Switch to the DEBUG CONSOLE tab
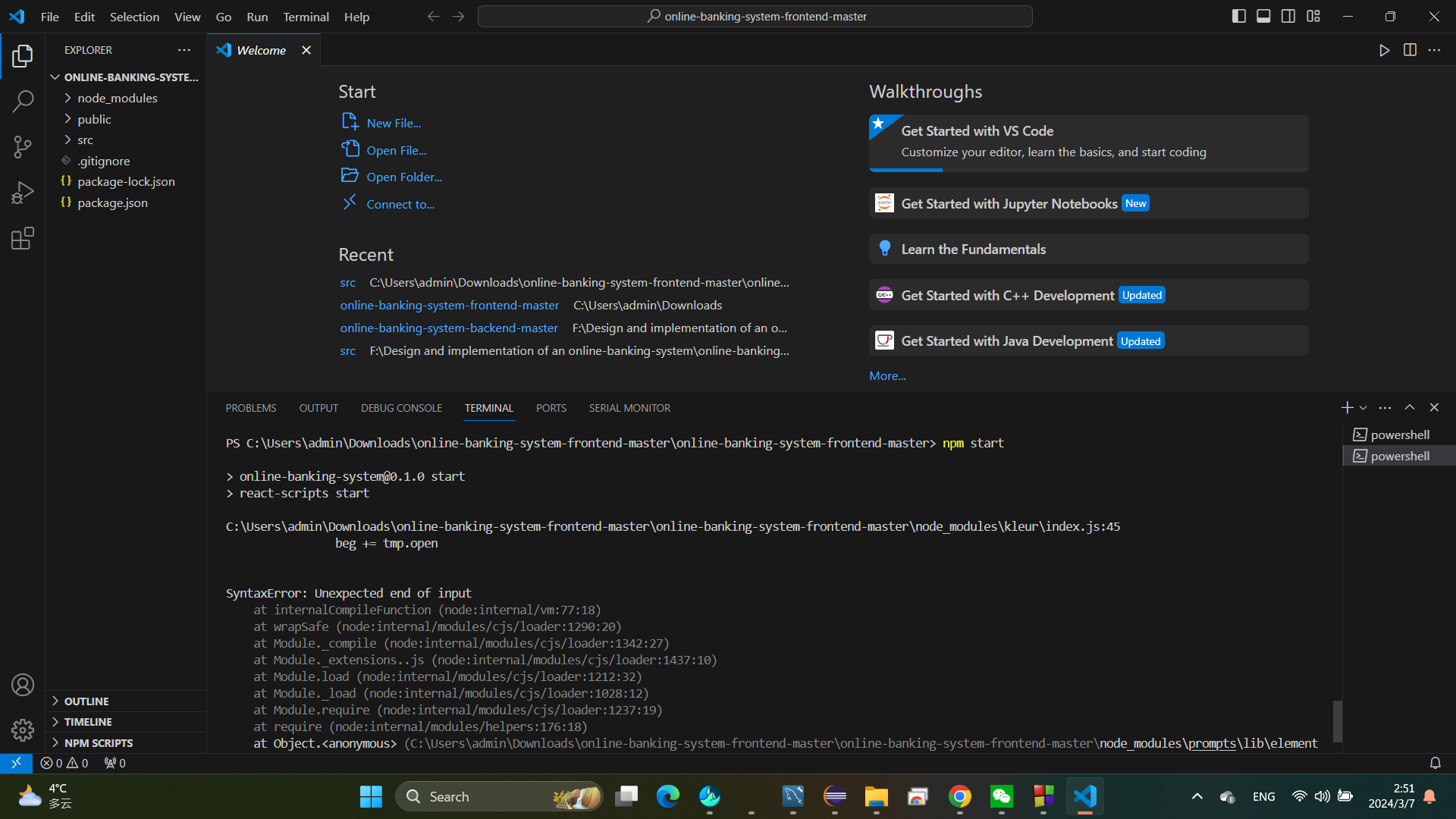The image size is (1456, 819). pyautogui.click(x=401, y=408)
